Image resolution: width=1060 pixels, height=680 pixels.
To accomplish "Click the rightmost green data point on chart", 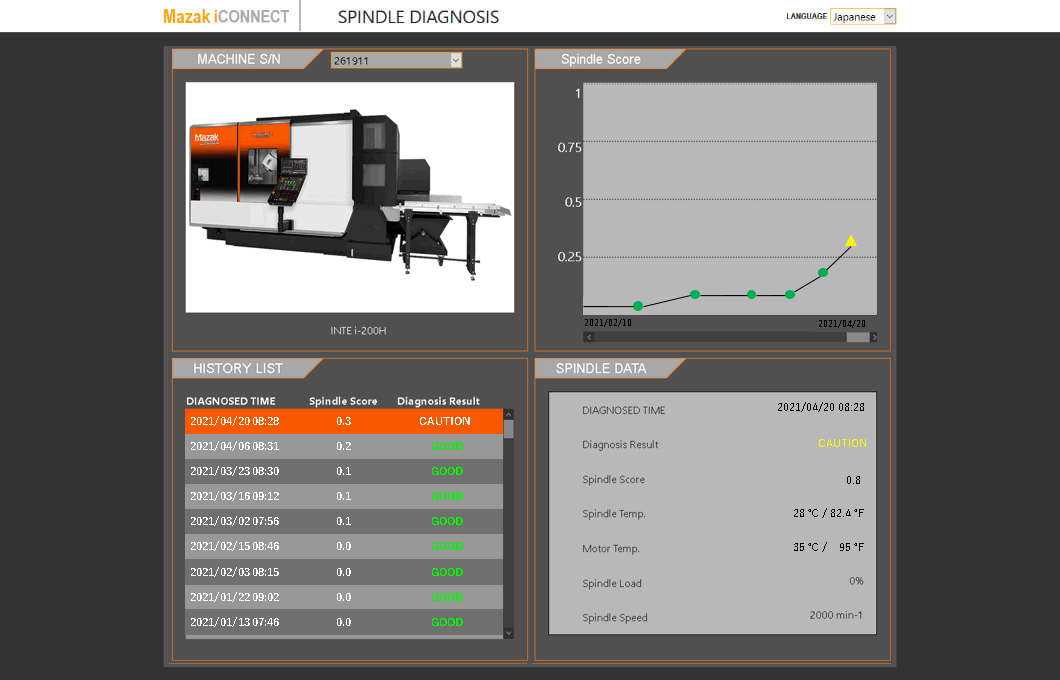I will (823, 272).
